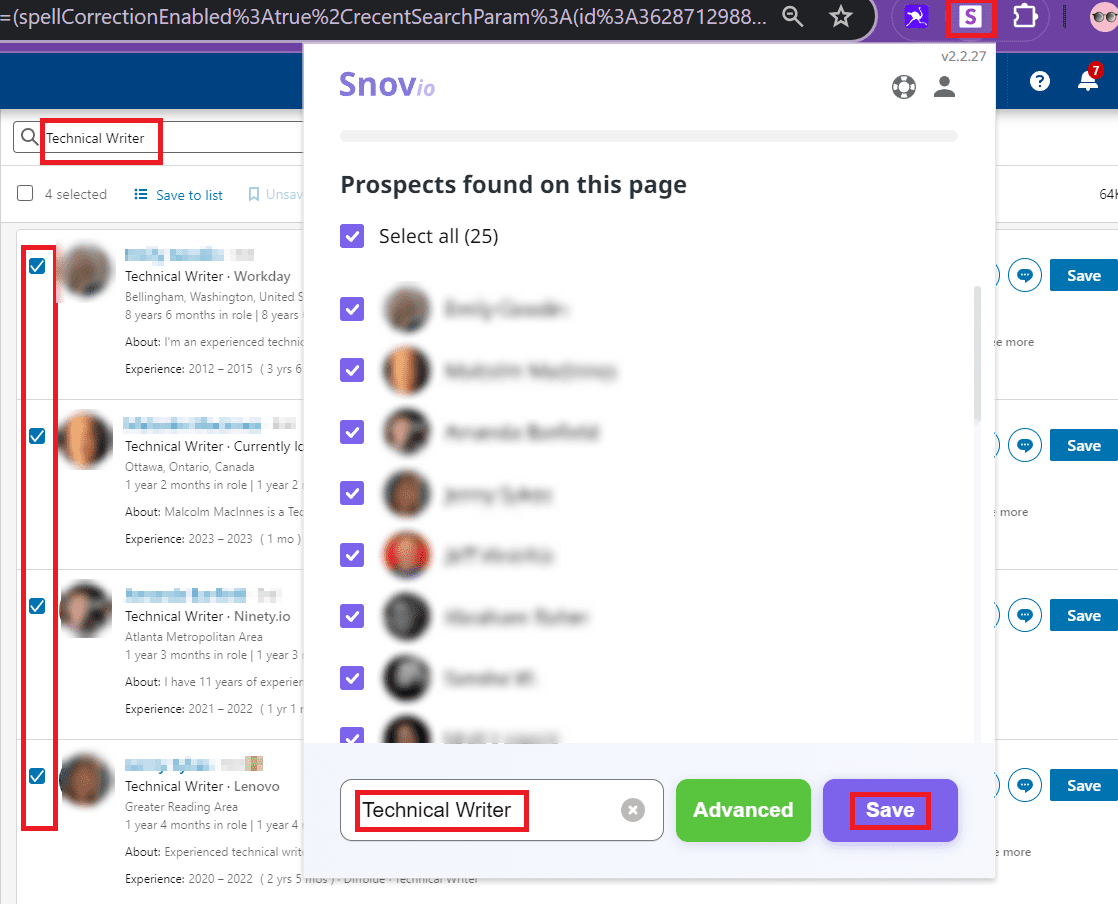The height and width of the screenshot is (904, 1118).
Task: Save the Ninety.io Technical Writer lead
Action: pyautogui.click(x=1083, y=616)
